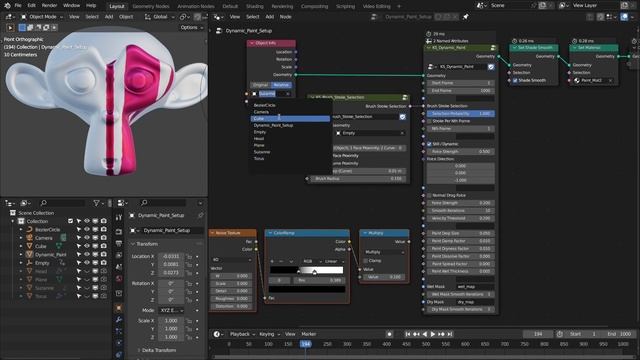Toggle Collection exclude checkbox in outliner
Viewport: 640px width, 360px height.
click(x=70, y=221)
